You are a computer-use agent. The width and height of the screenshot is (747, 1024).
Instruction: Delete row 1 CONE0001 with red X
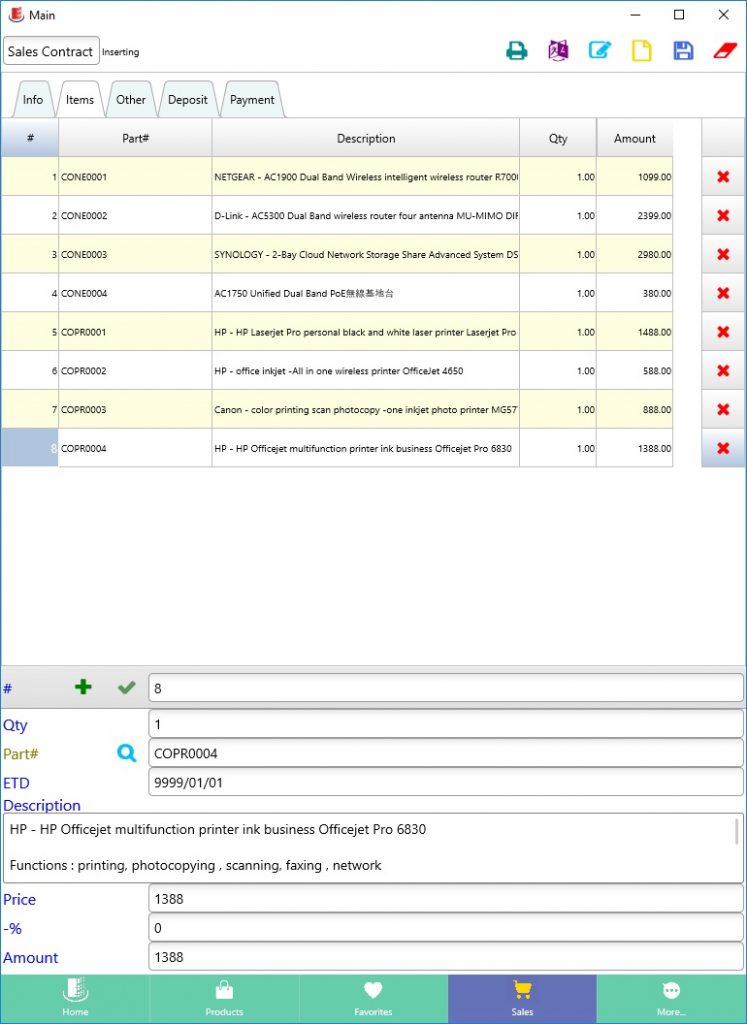723,177
